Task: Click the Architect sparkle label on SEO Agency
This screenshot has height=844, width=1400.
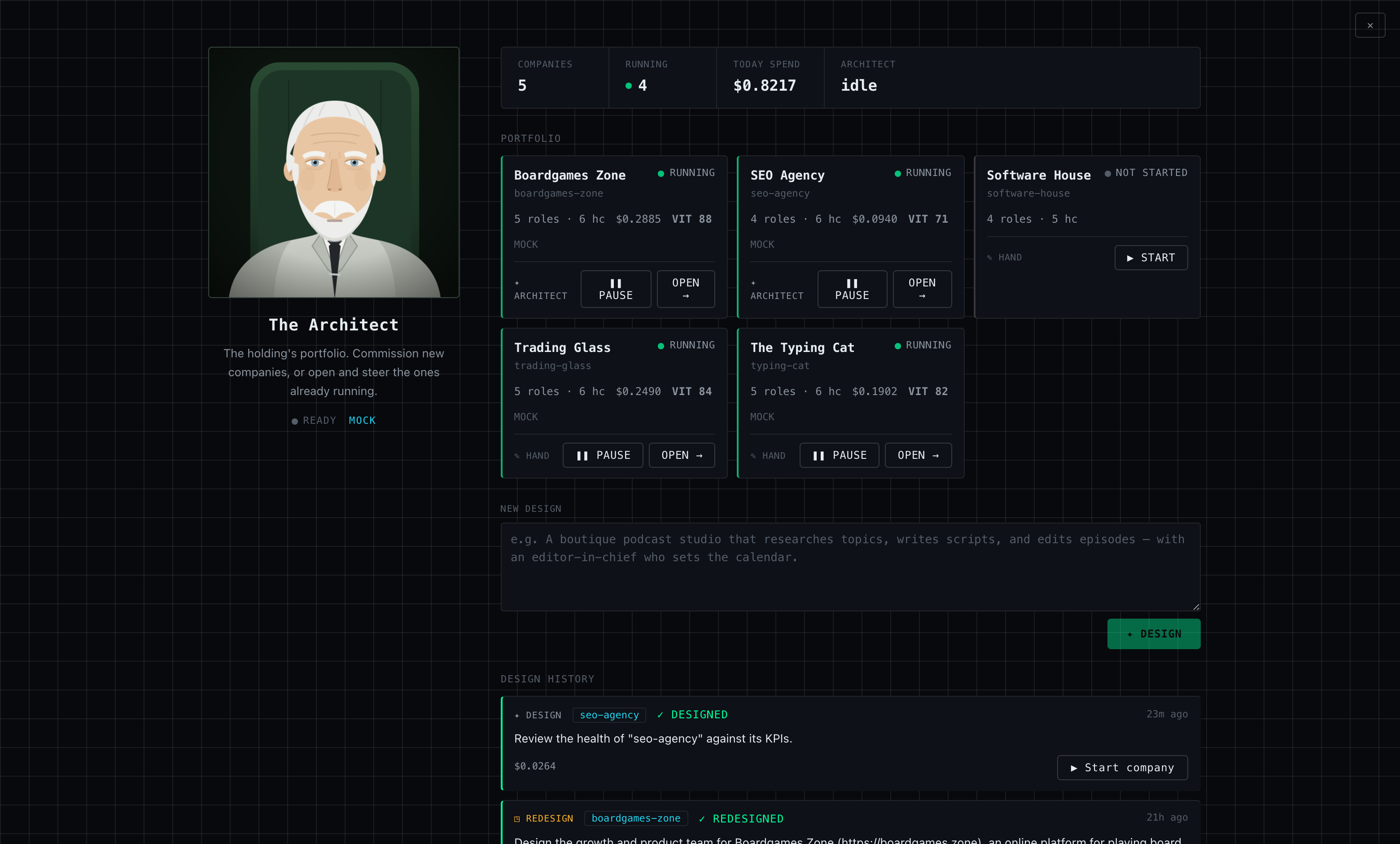Action: click(777, 289)
